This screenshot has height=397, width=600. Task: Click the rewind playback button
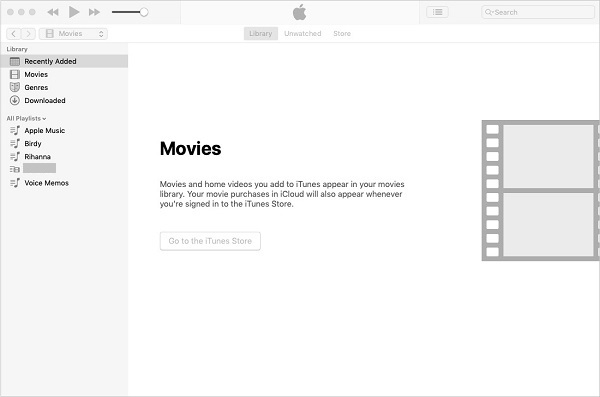(x=53, y=12)
